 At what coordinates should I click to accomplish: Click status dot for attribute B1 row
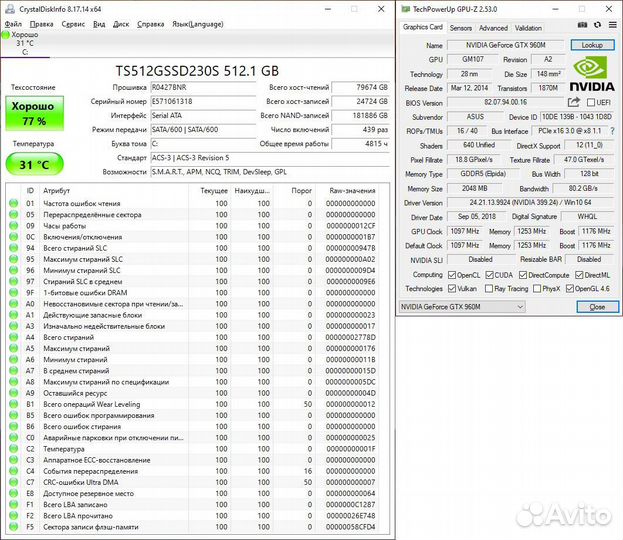(14, 404)
